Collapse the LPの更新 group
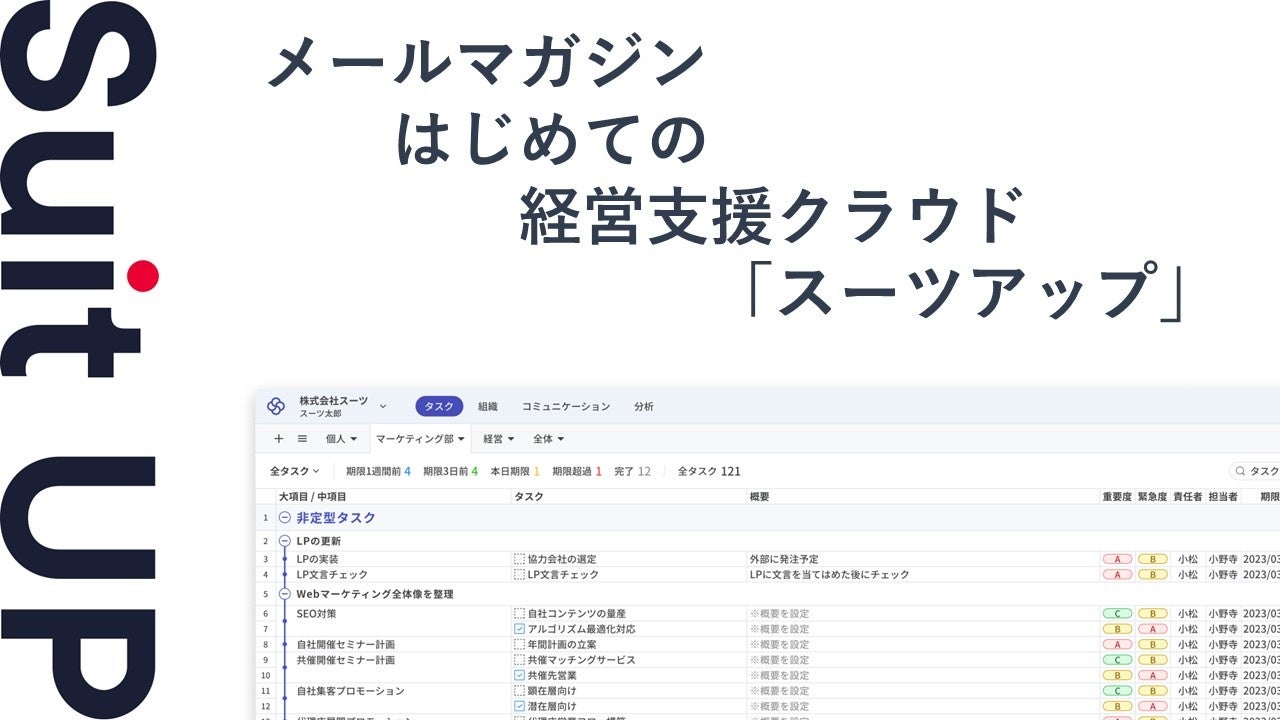 [285, 541]
